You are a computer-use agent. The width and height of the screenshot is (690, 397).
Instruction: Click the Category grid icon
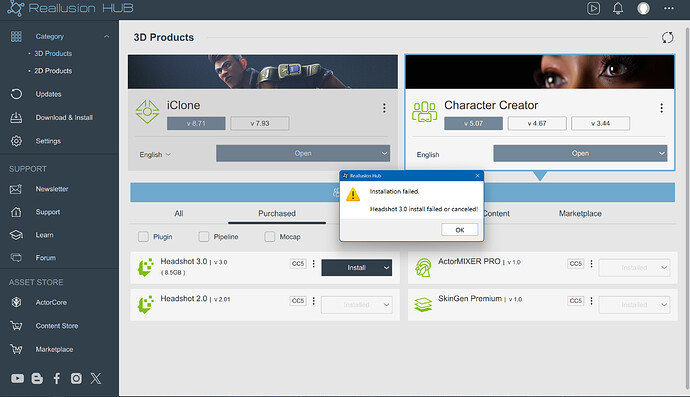tap(16, 36)
